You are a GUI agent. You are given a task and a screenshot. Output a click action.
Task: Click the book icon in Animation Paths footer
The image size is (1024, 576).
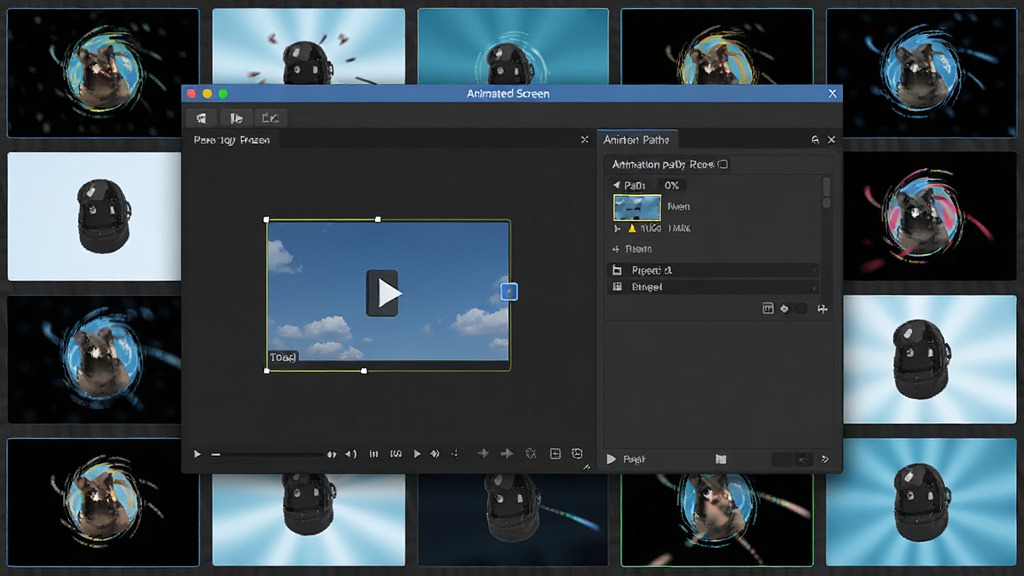click(x=721, y=459)
